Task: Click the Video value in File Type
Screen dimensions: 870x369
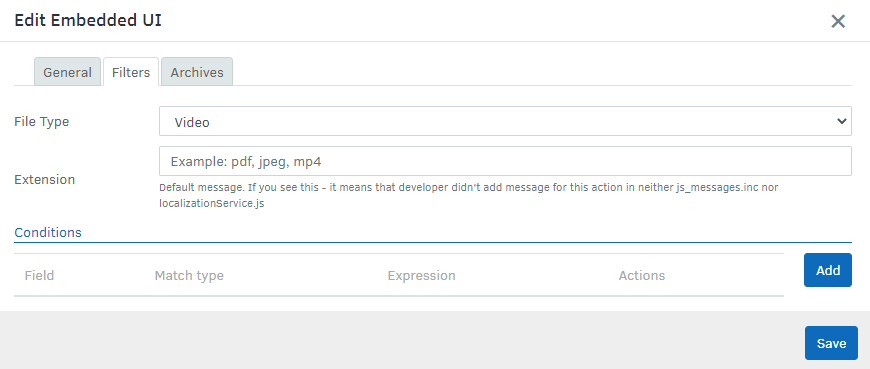Action: 192,122
